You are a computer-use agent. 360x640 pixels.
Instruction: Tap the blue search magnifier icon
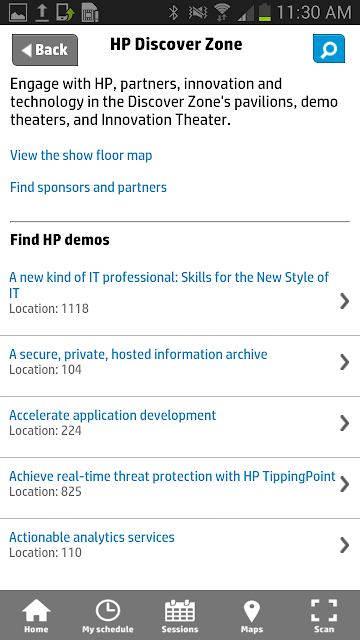click(329, 49)
